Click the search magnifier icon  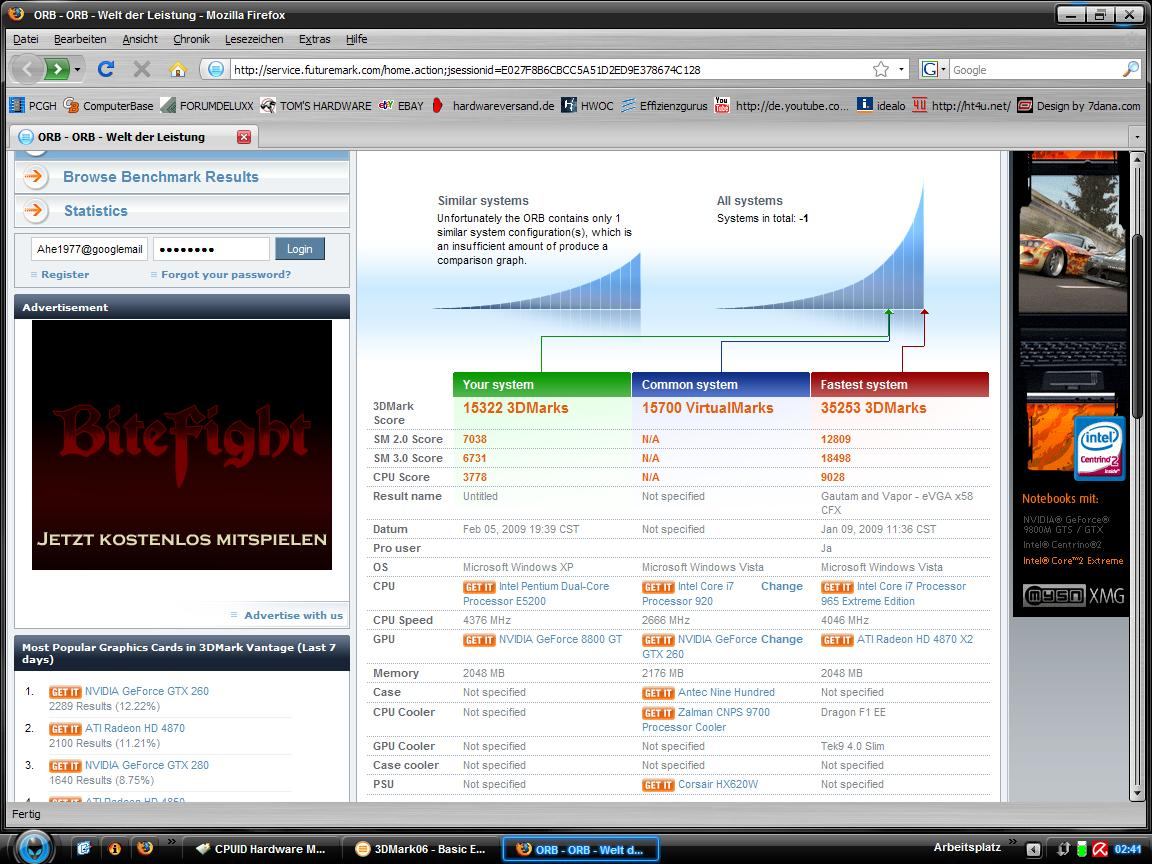(x=1131, y=69)
